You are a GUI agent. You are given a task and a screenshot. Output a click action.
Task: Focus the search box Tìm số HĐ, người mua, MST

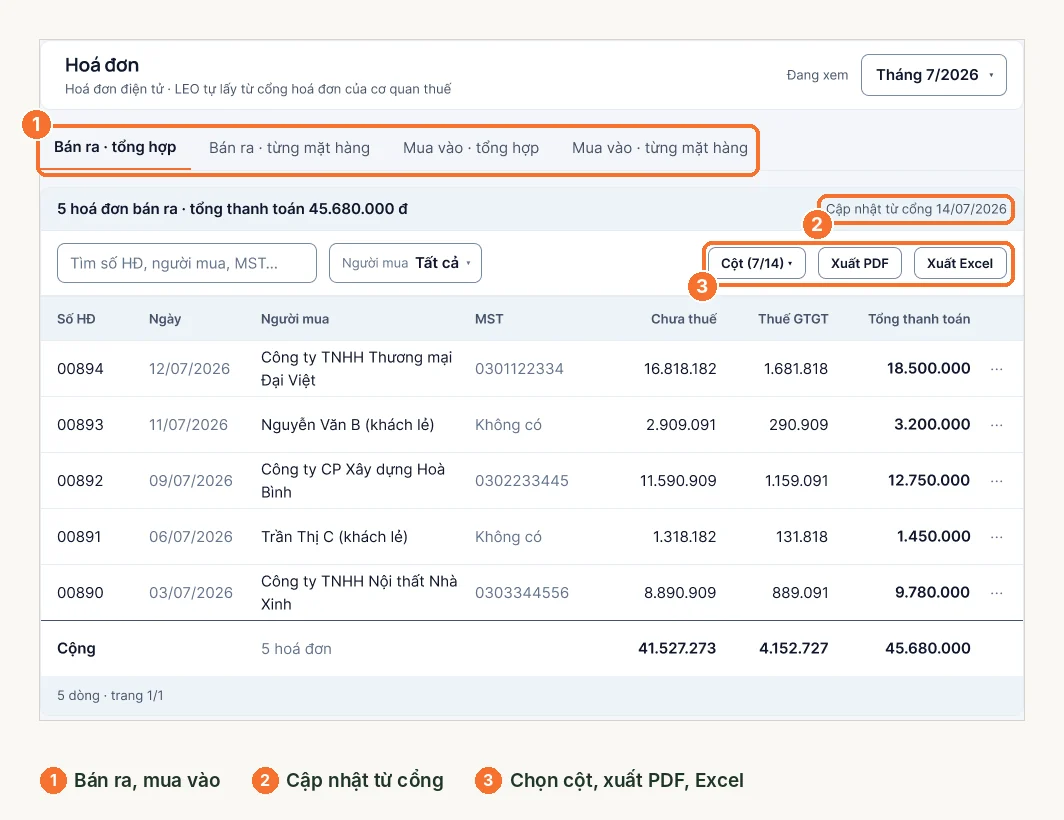[x=187, y=263]
